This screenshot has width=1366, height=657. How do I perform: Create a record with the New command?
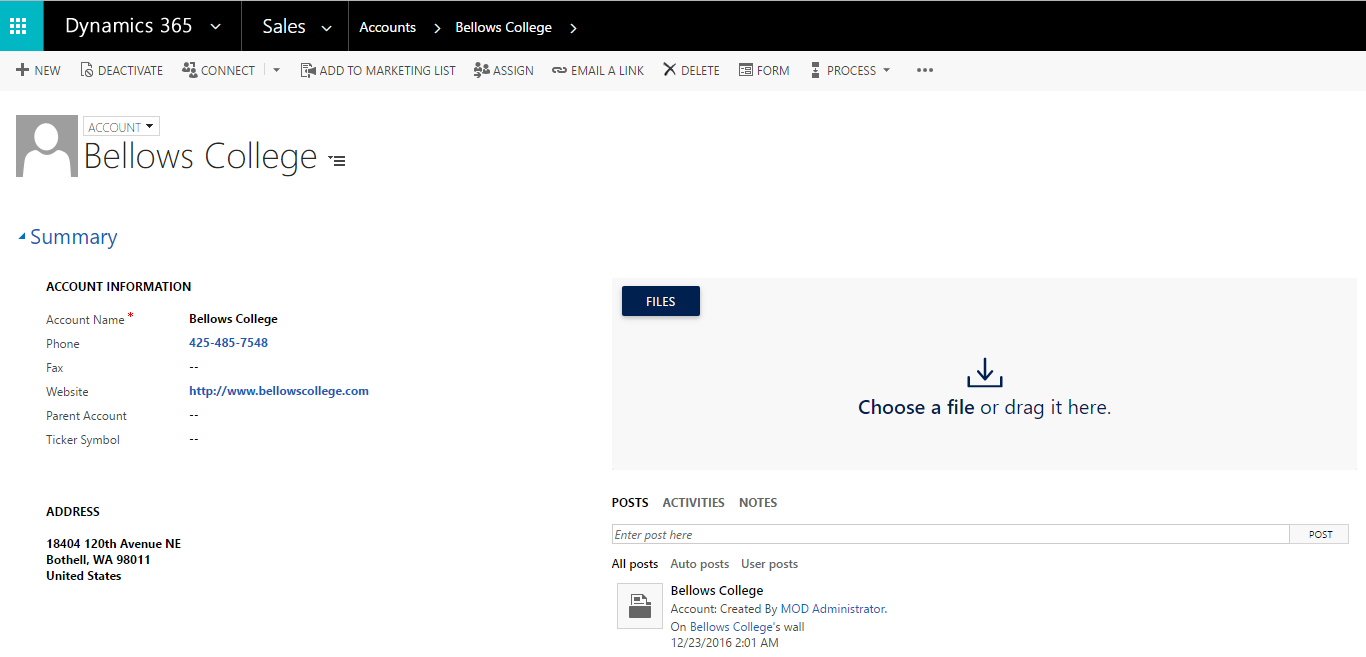[38, 69]
